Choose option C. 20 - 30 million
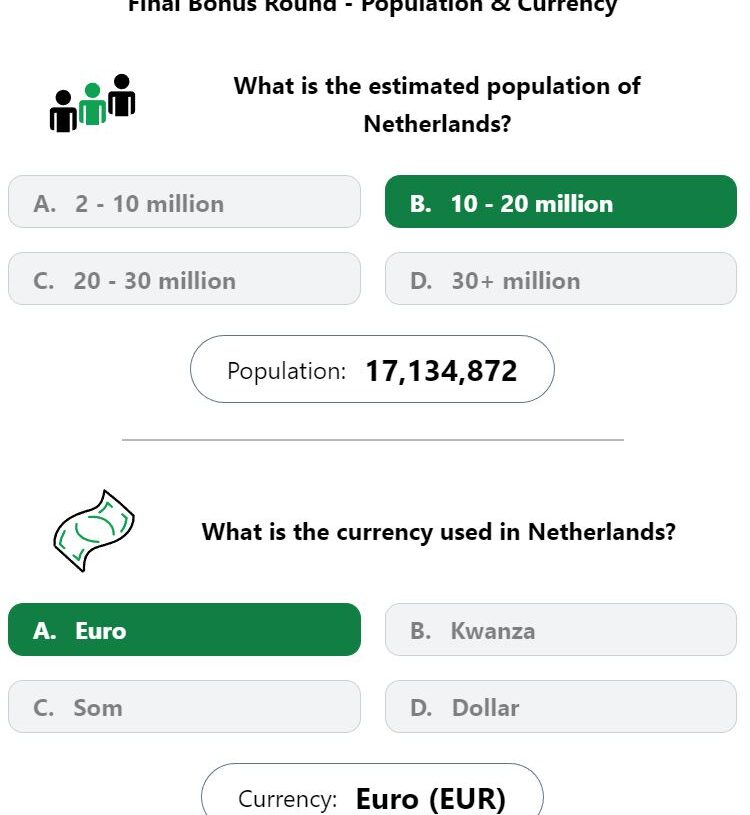This screenshot has width=750, height=815. click(185, 279)
